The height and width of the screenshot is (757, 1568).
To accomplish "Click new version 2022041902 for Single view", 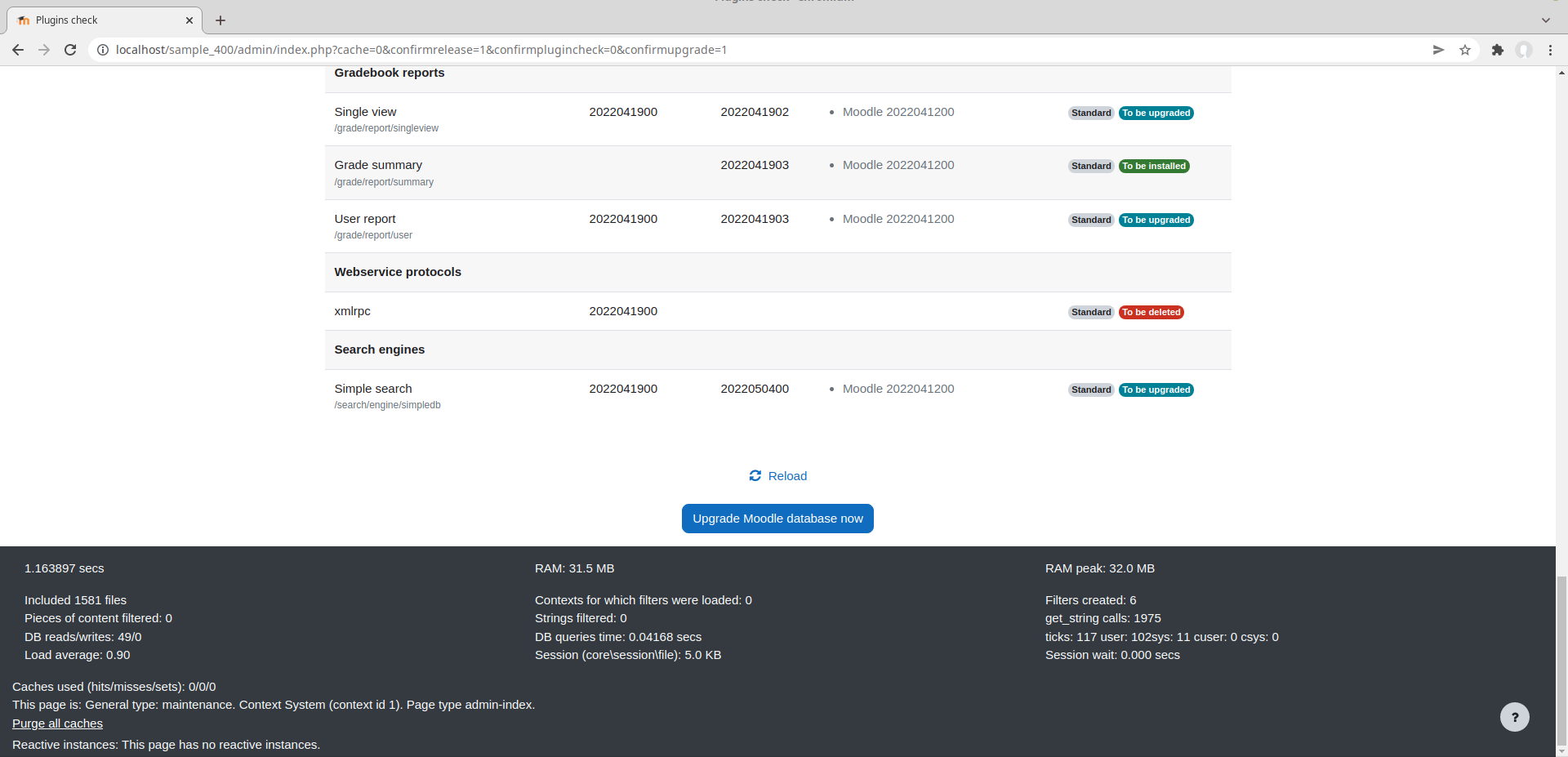I will click(x=755, y=112).
